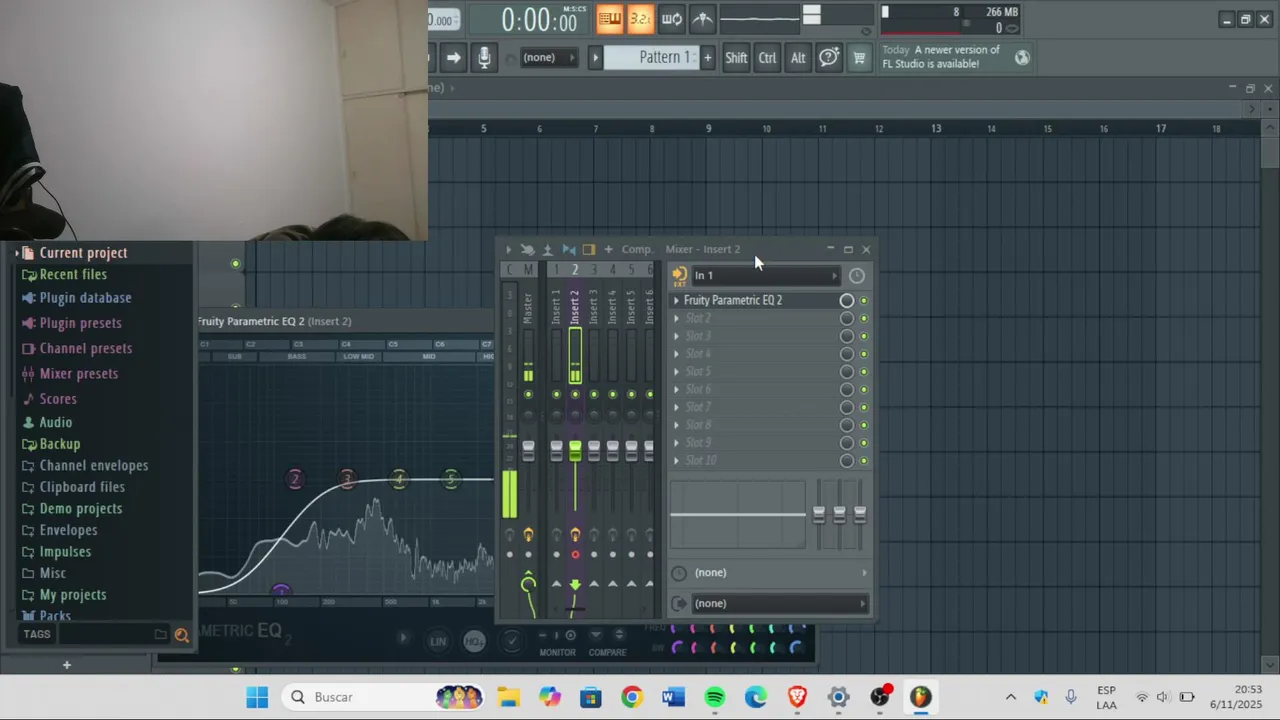Open the Fruity Parametric EQ 2 slot arrow

[x=676, y=300]
